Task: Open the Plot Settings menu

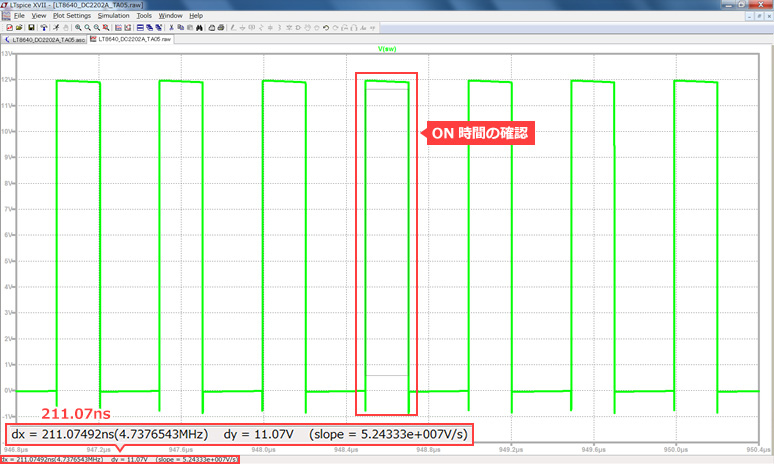Action: coord(71,16)
